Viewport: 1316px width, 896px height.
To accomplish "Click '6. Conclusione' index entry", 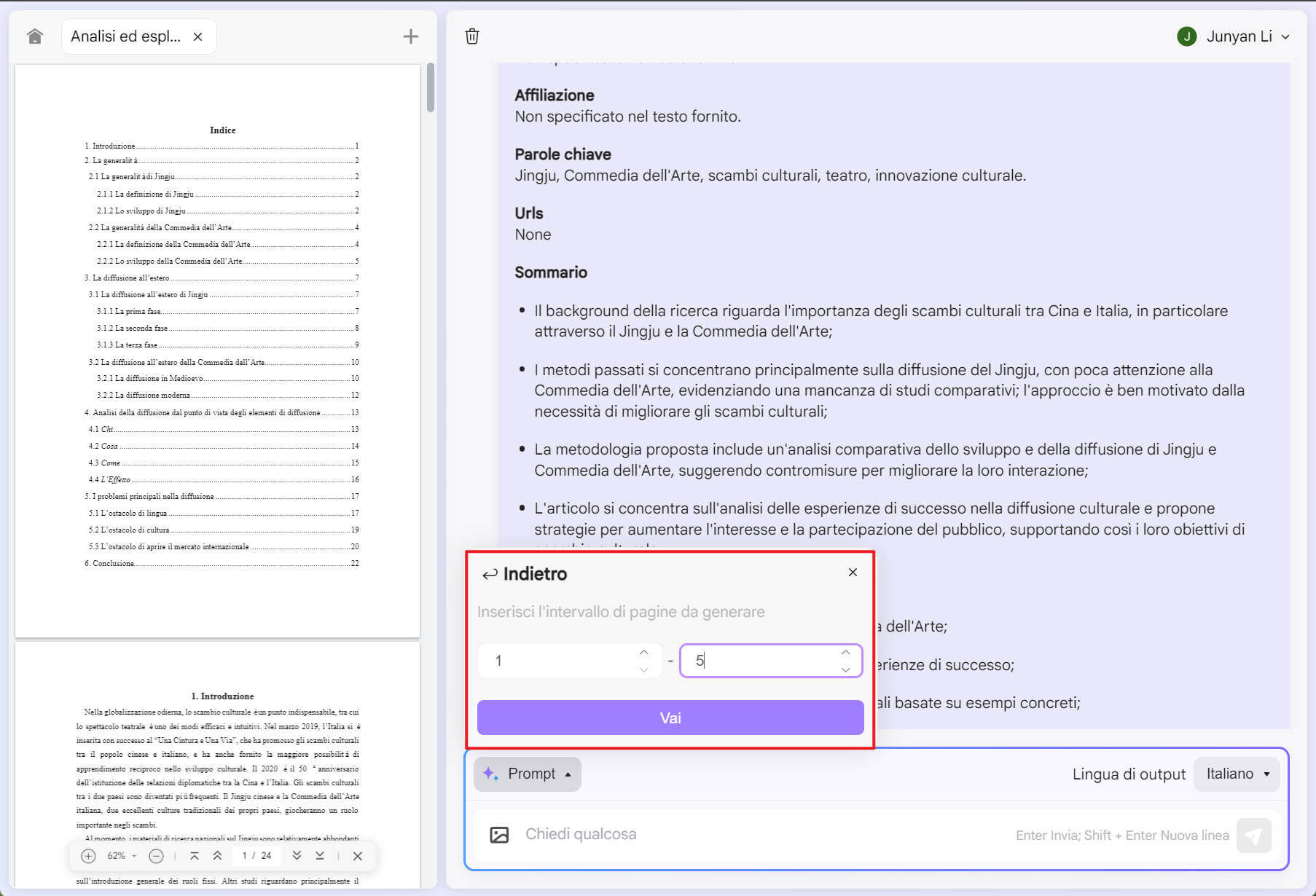I will (222, 563).
